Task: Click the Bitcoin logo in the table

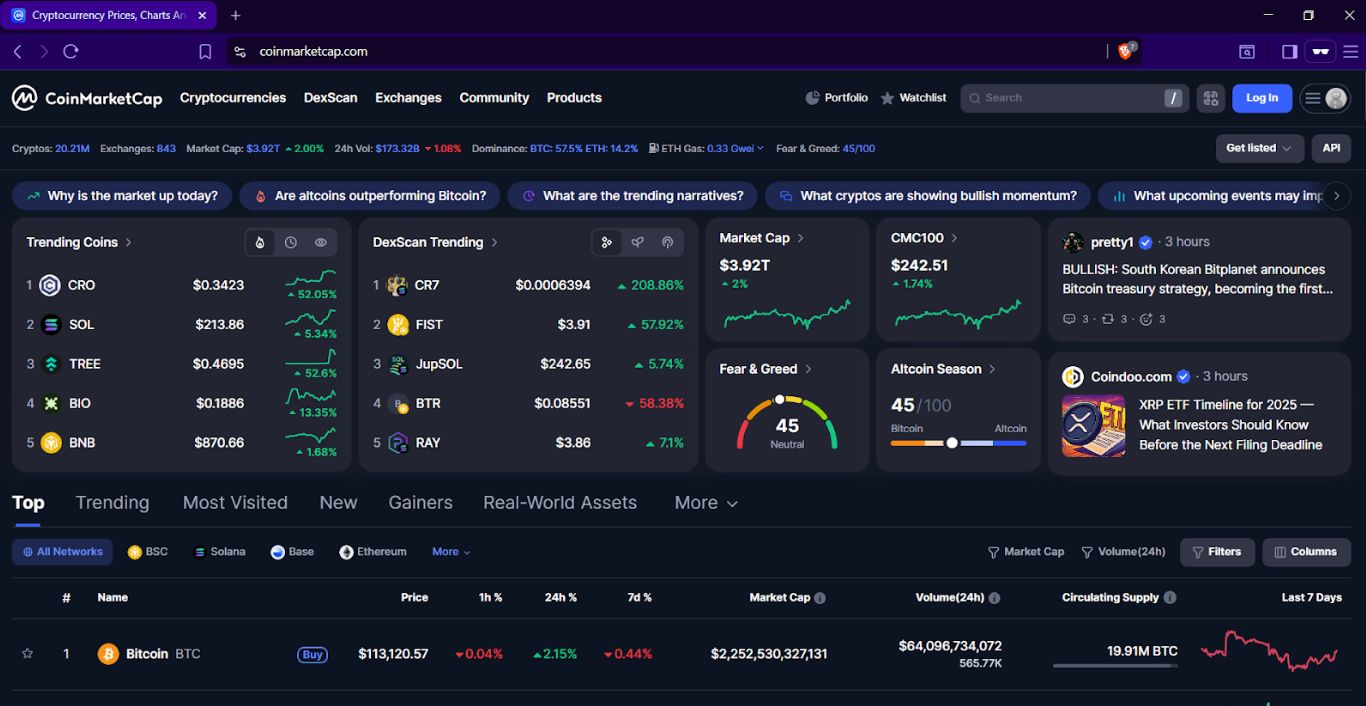Action: click(108, 654)
